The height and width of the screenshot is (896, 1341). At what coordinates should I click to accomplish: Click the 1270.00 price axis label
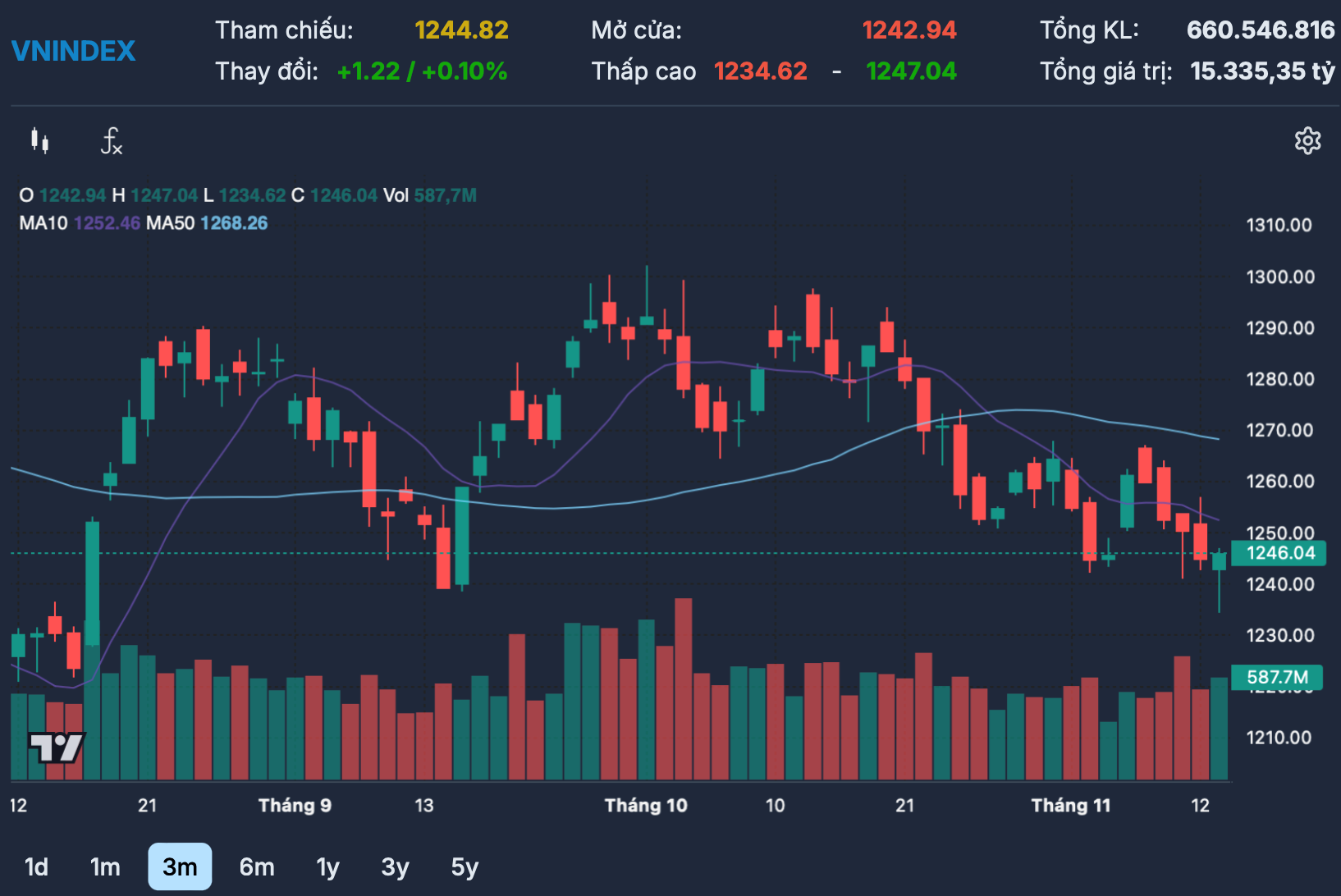point(1280,430)
